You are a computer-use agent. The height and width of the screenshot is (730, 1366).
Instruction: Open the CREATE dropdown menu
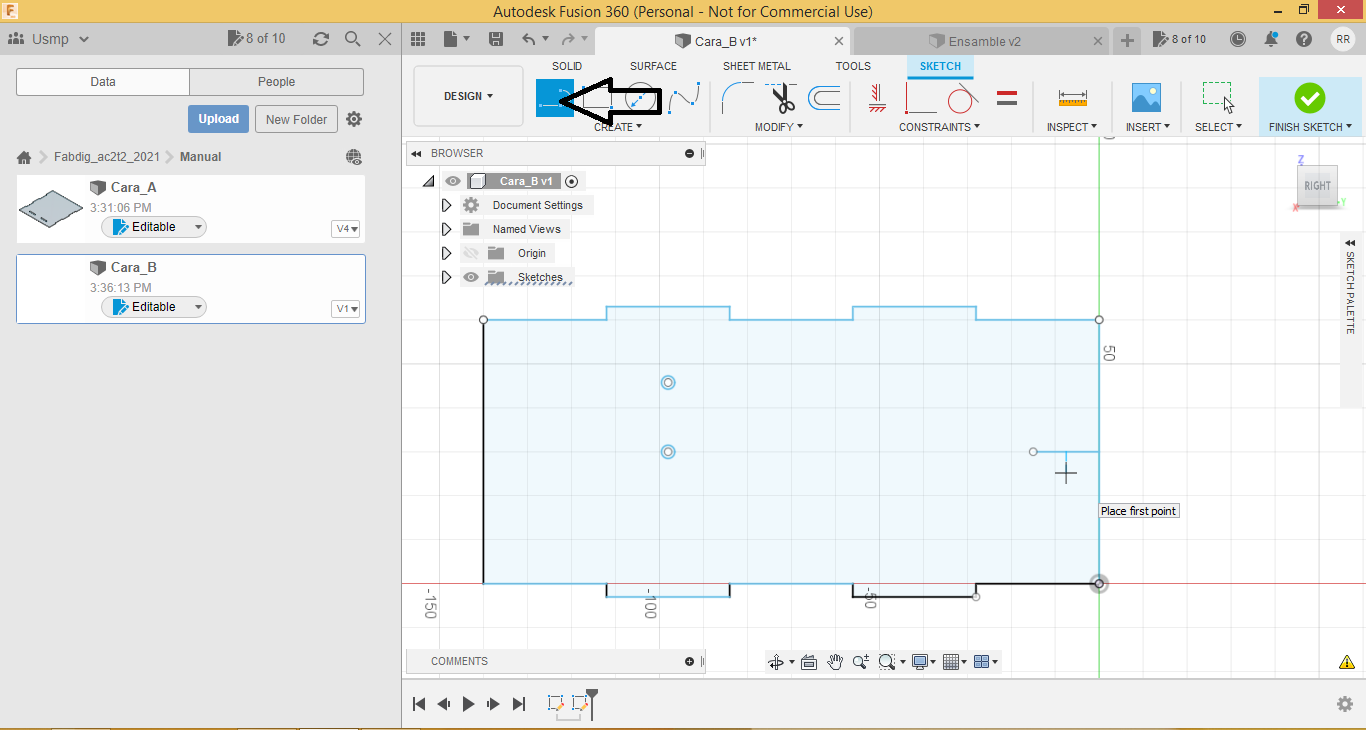tap(618, 127)
